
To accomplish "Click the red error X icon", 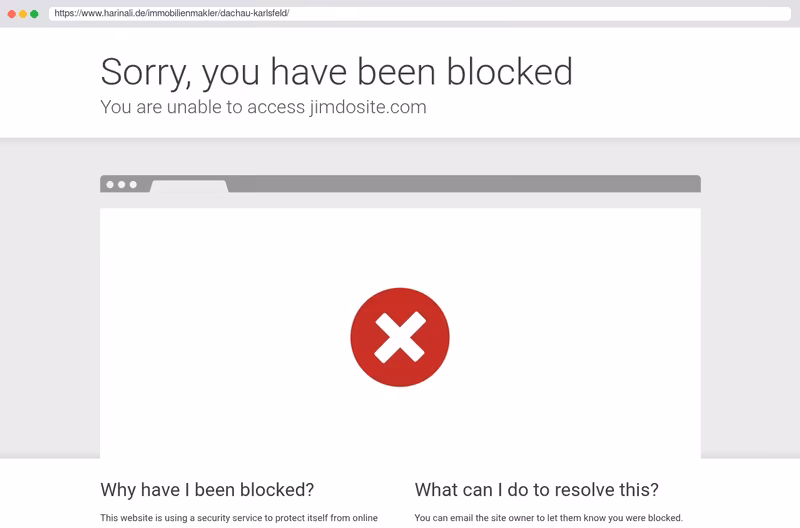I will pos(399,337).
